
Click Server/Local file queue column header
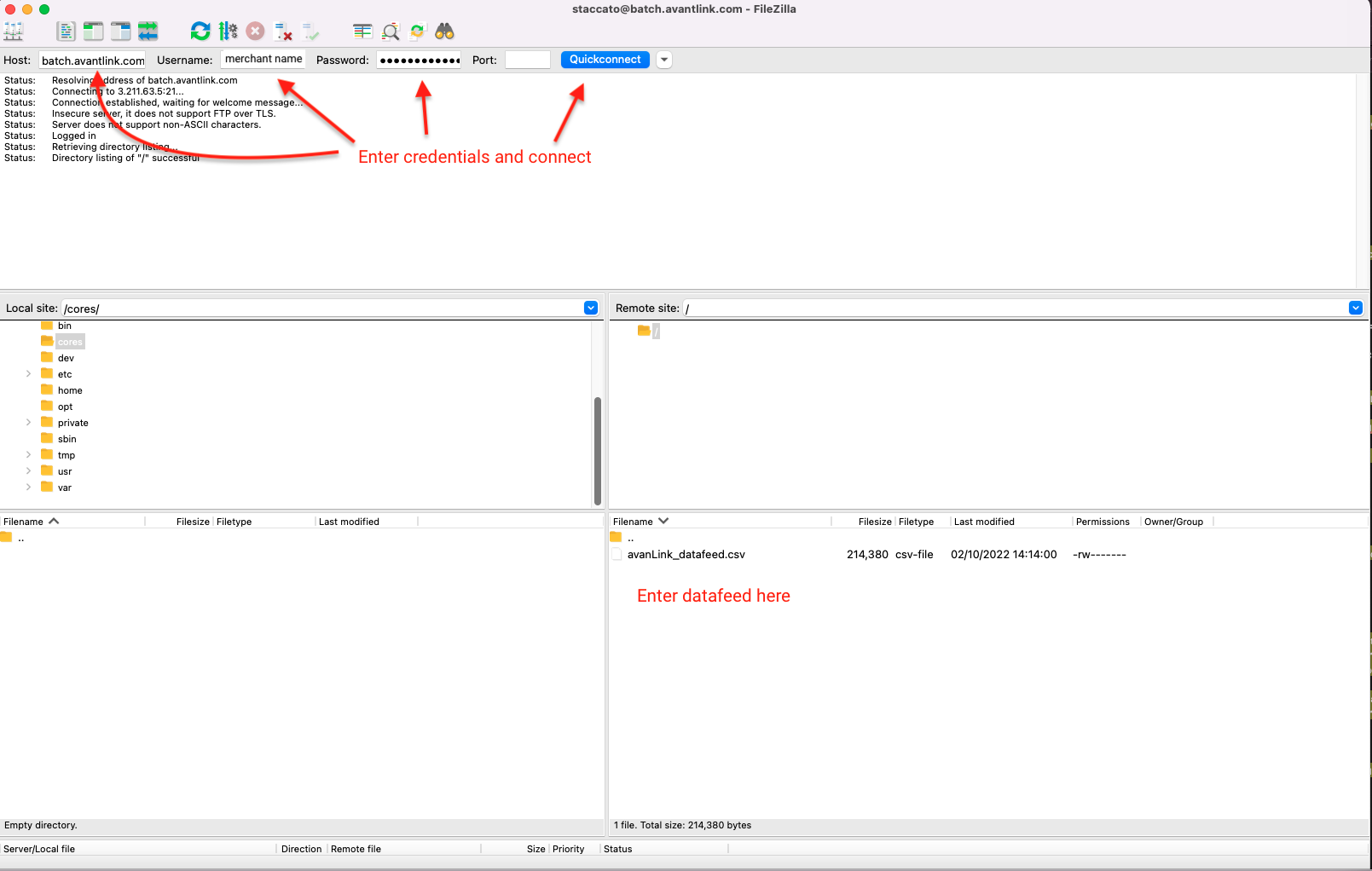click(x=138, y=849)
